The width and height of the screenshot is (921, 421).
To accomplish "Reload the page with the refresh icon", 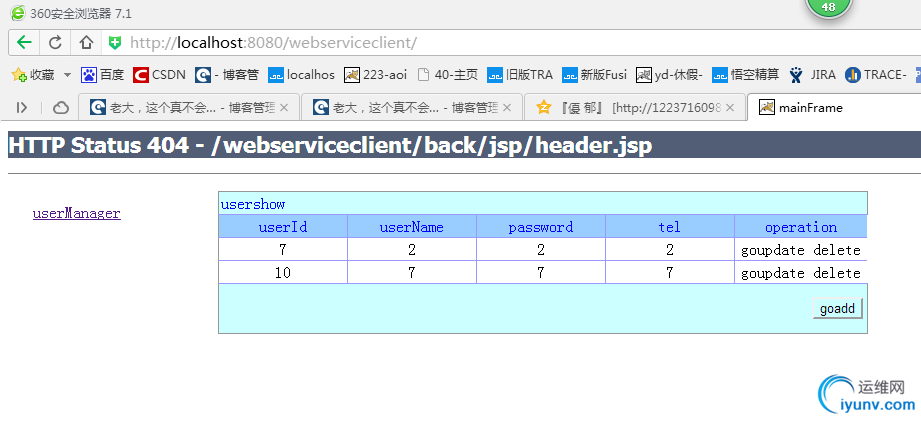I will pyautogui.click(x=55, y=42).
